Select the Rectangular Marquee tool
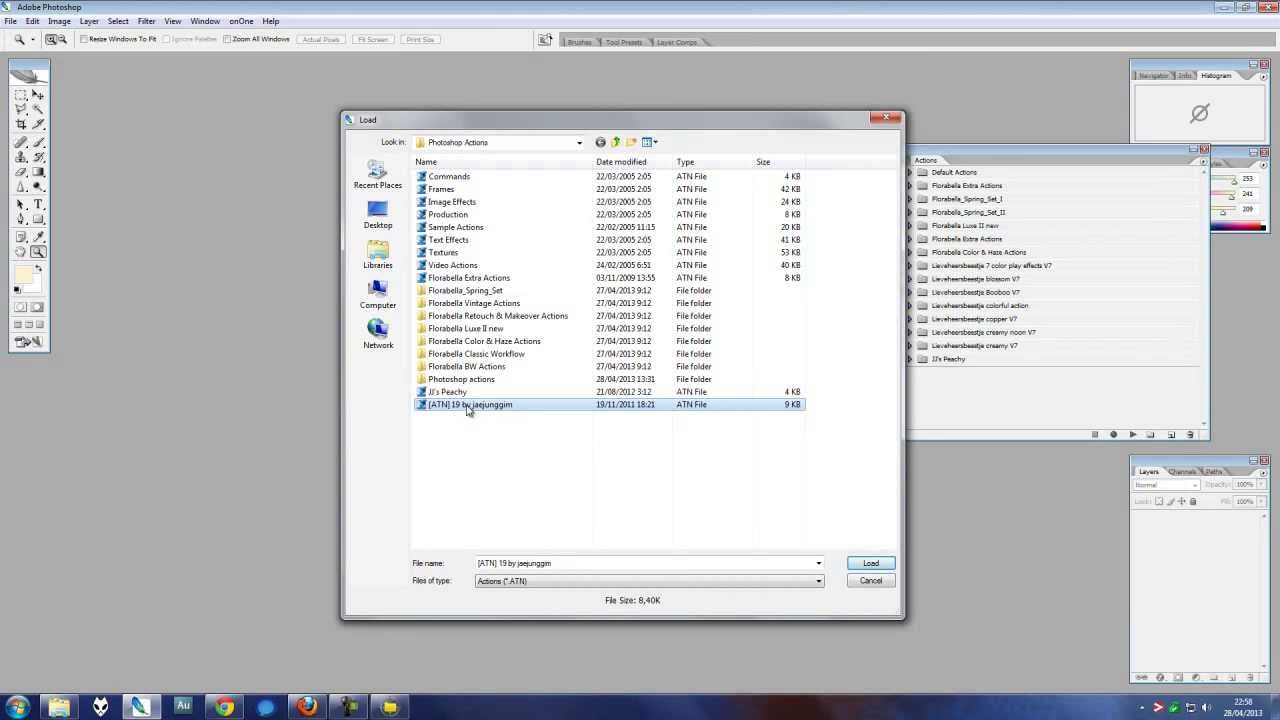Image resolution: width=1280 pixels, height=720 pixels. pyautogui.click(x=20, y=95)
